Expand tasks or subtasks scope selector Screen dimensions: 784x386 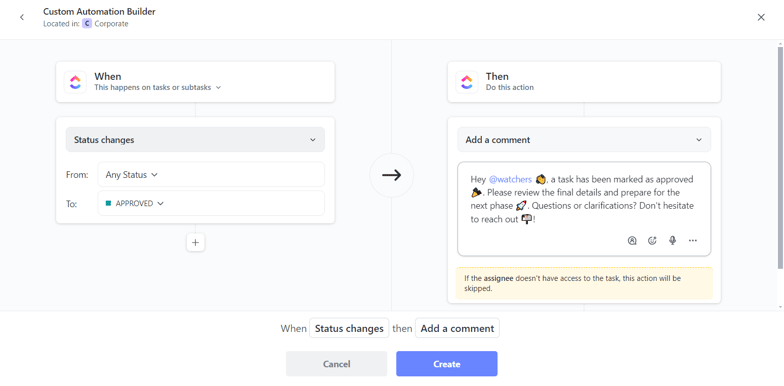pos(158,87)
